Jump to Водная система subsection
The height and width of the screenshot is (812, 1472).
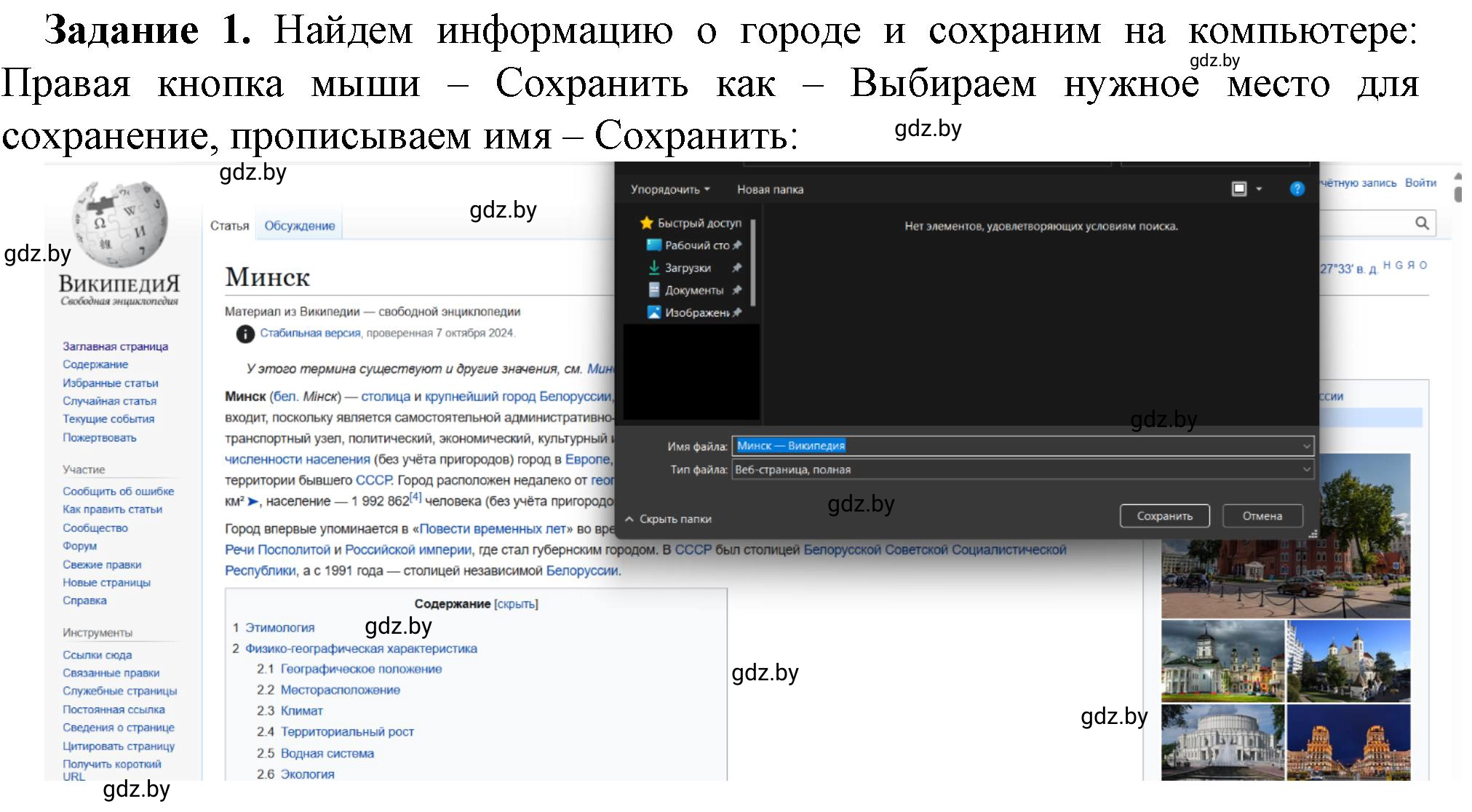tap(327, 754)
